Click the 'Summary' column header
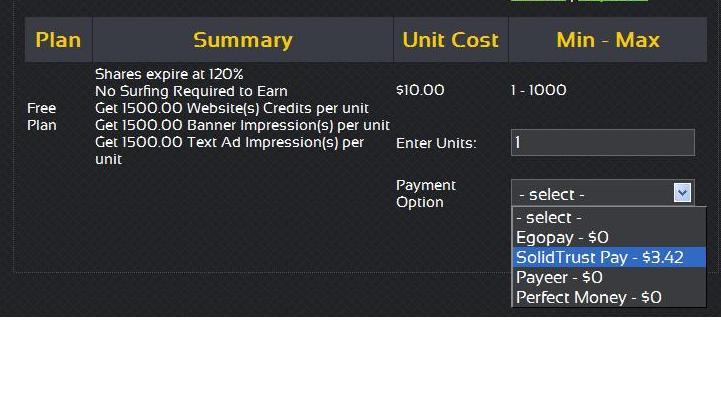This screenshot has height=408, width=721. point(243,40)
